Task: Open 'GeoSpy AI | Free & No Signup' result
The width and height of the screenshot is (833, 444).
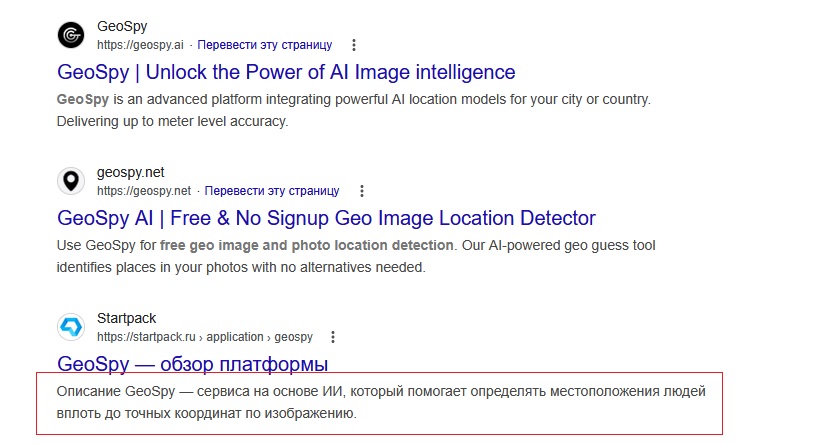Action: click(326, 218)
